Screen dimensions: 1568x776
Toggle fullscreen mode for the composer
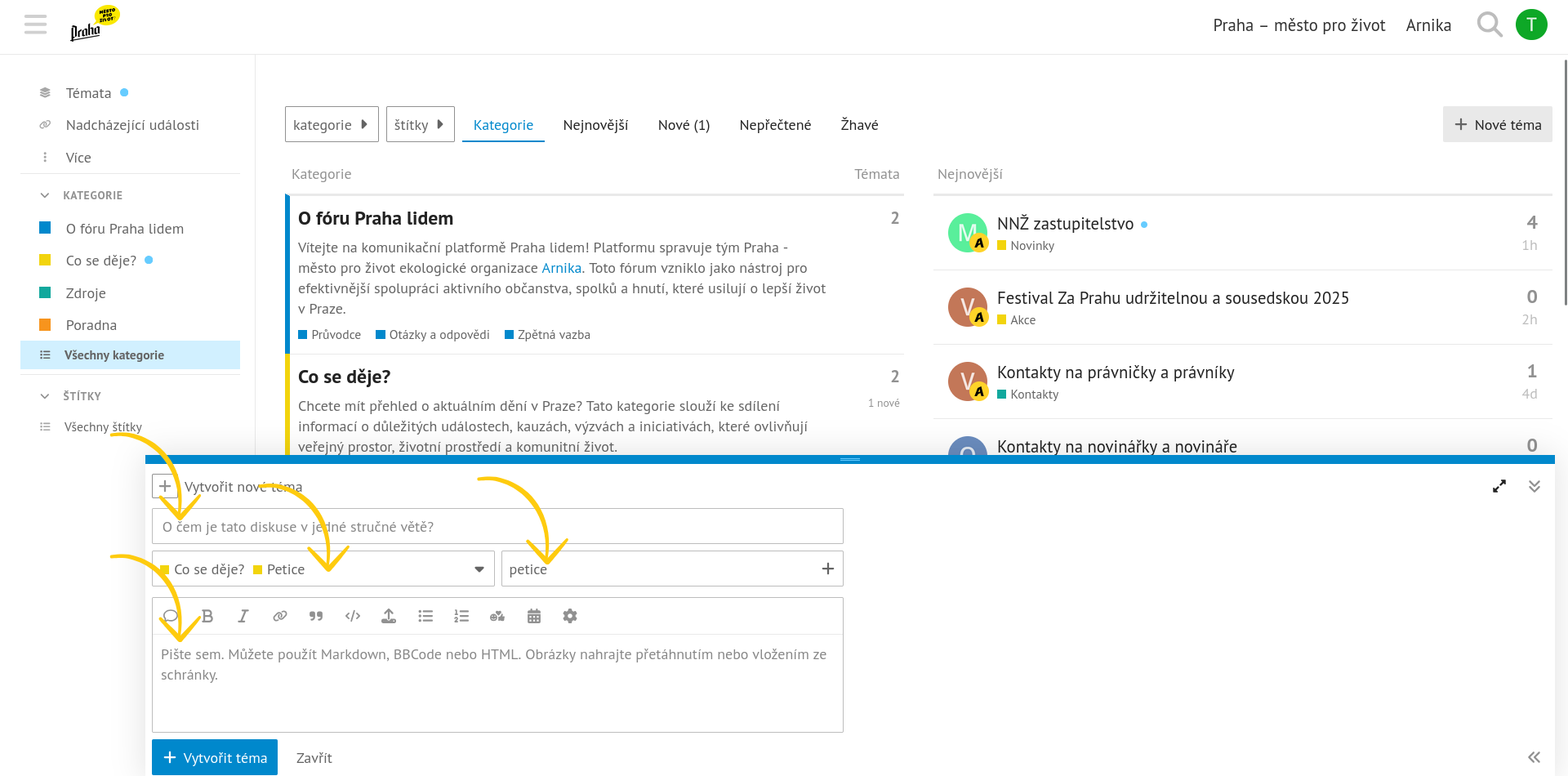coord(1499,486)
